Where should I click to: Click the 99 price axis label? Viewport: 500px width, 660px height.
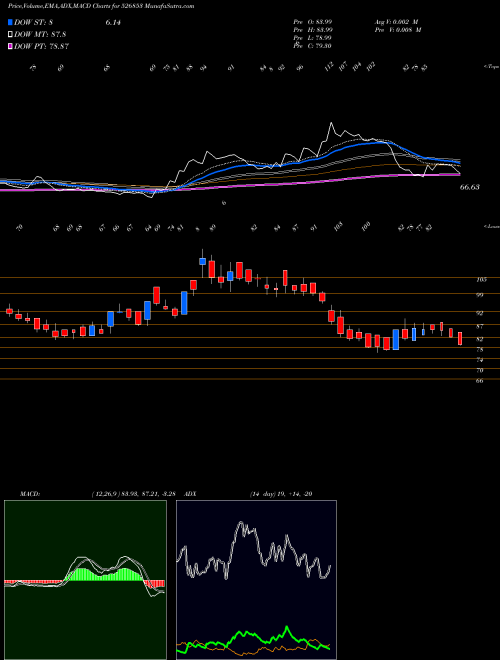click(479, 295)
